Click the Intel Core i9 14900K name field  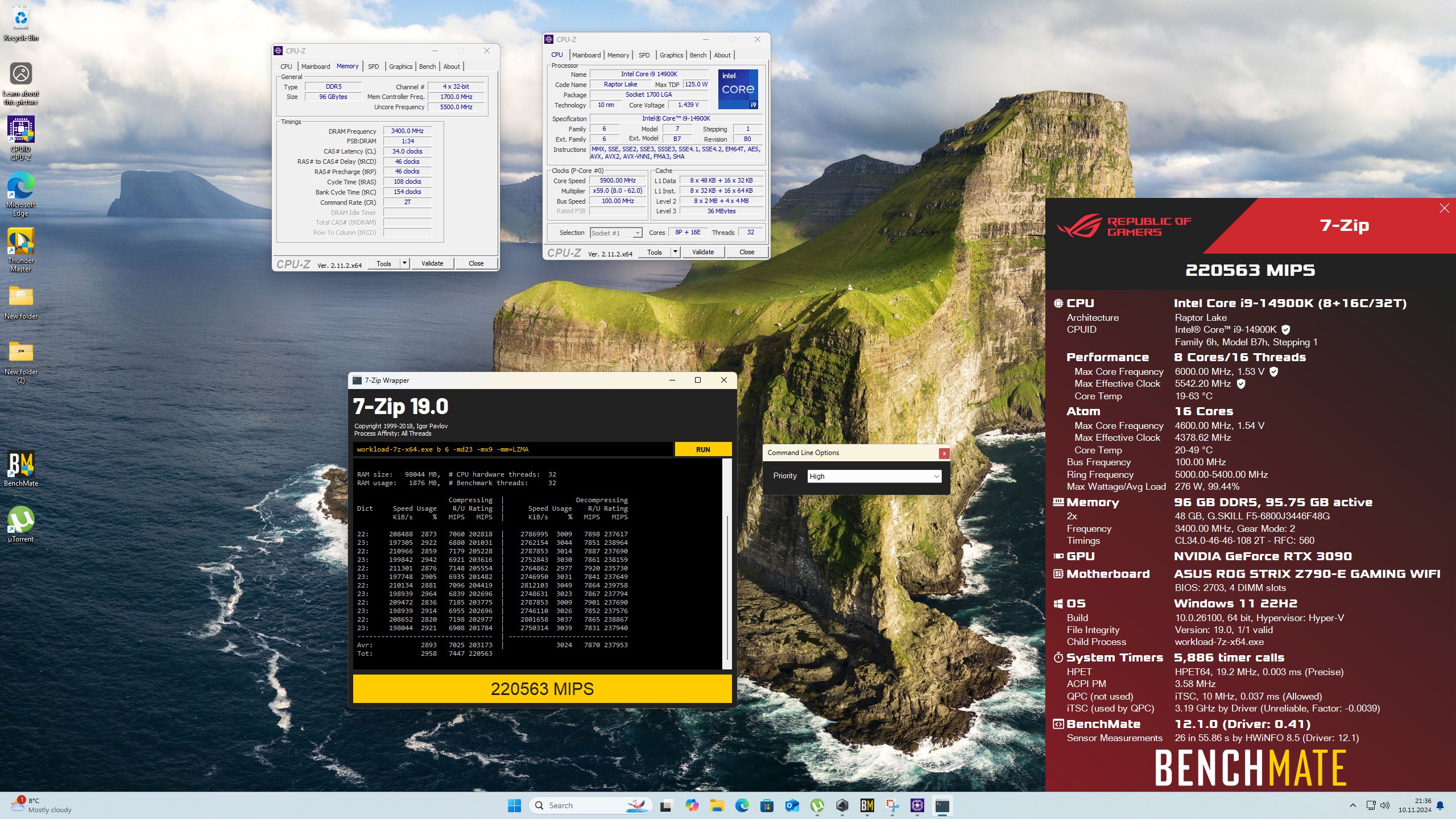pos(649,74)
